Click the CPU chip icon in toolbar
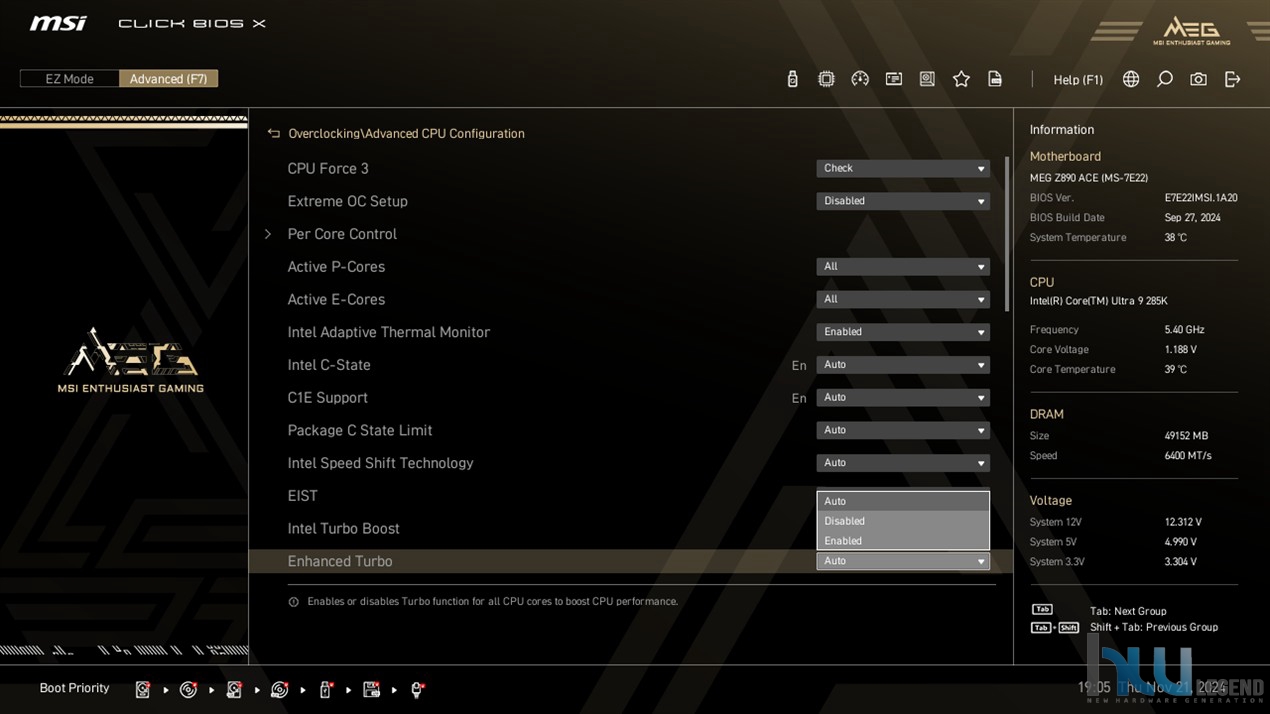Image resolution: width=1270 pixels, height=714 pixels. 826,79
